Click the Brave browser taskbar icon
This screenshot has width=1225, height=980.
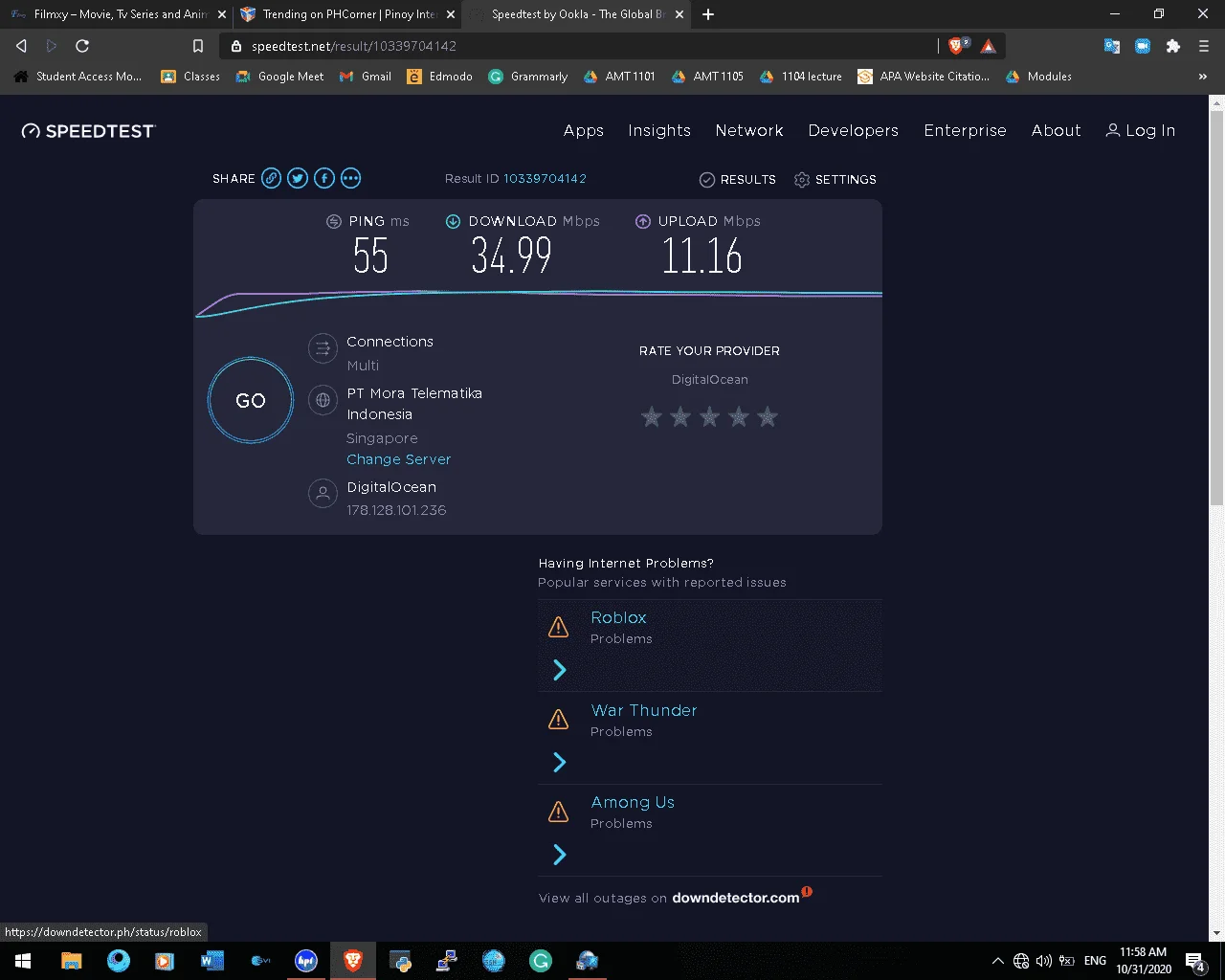(x=353, y=961)
